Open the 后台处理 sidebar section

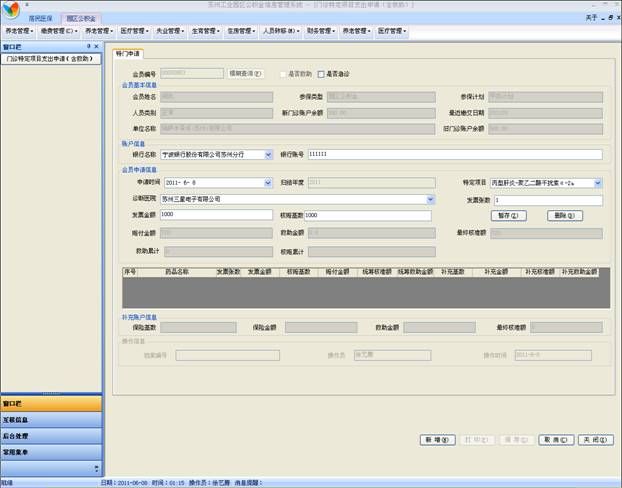[51, 436]
